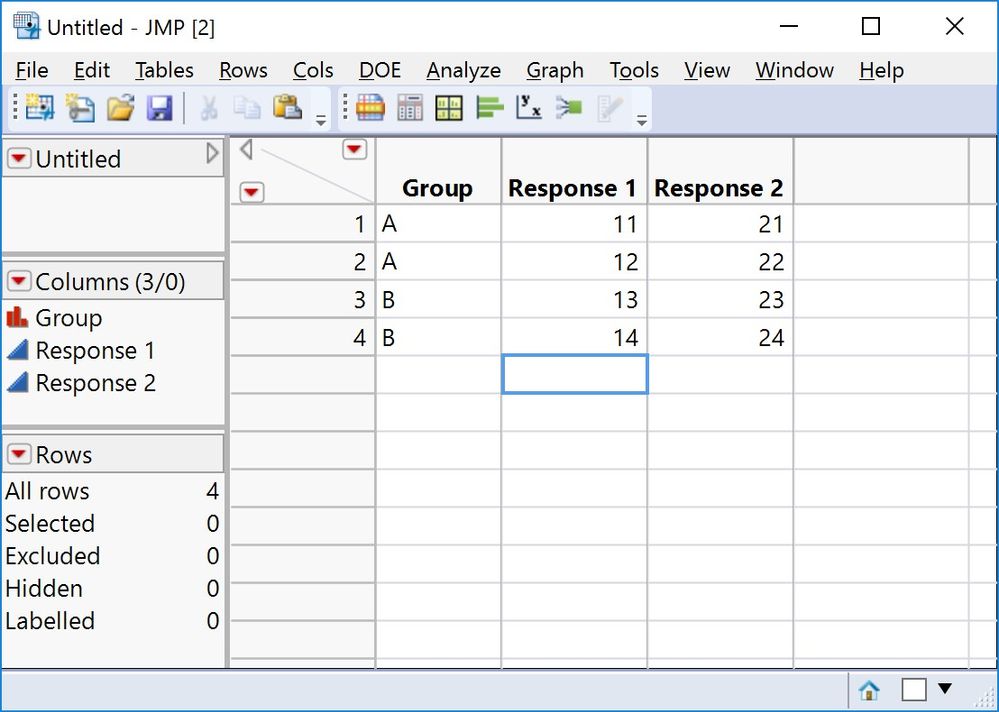This screenshot has height=712, width=999.
Task: Expand the Columns red triangle menu
Action: click(x=19, y=282)
